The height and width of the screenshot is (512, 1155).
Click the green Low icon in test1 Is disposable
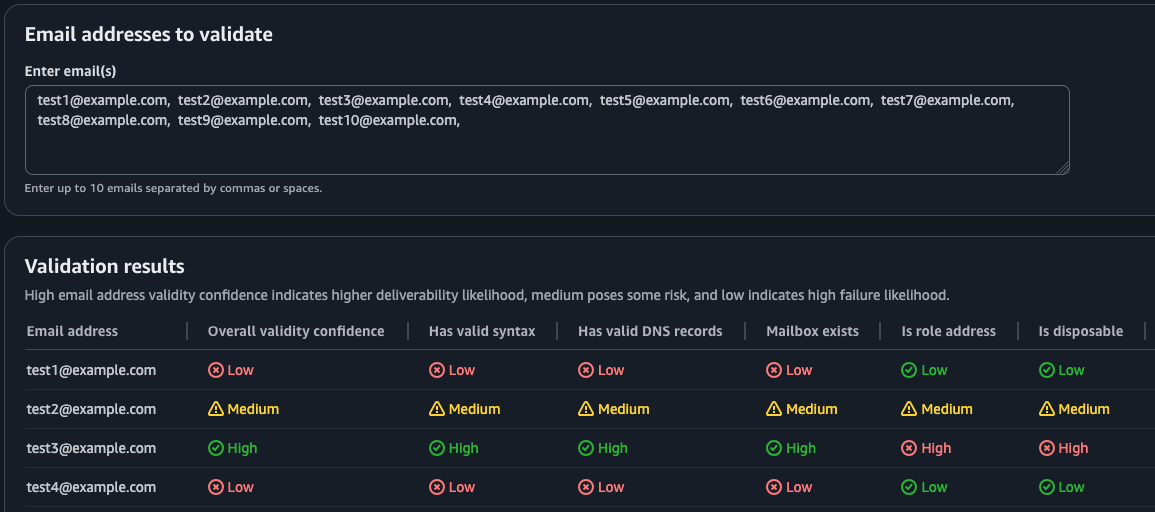(x=1046, y=370)
